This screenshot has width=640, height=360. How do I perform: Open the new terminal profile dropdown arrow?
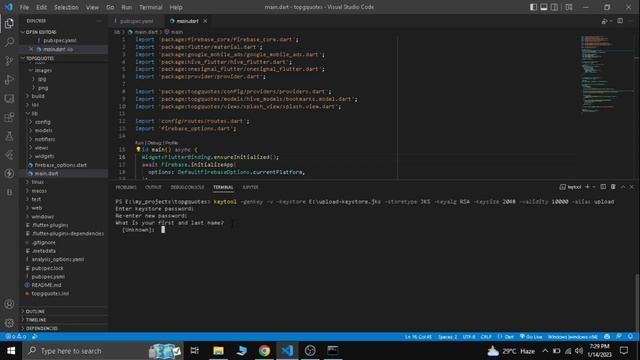click(594, 187)
